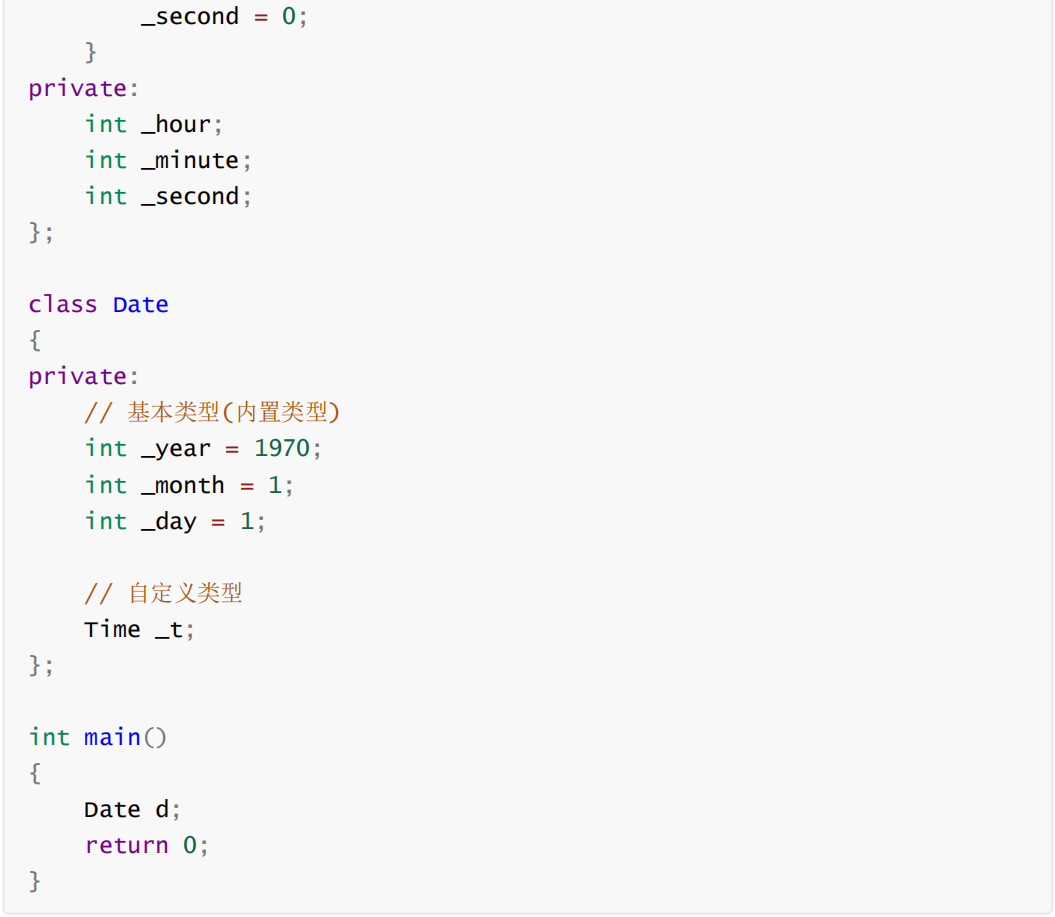Viewport: 1055px width, 917px height.
Task: Click the 'class Date' line
Action: pos(98,304)
